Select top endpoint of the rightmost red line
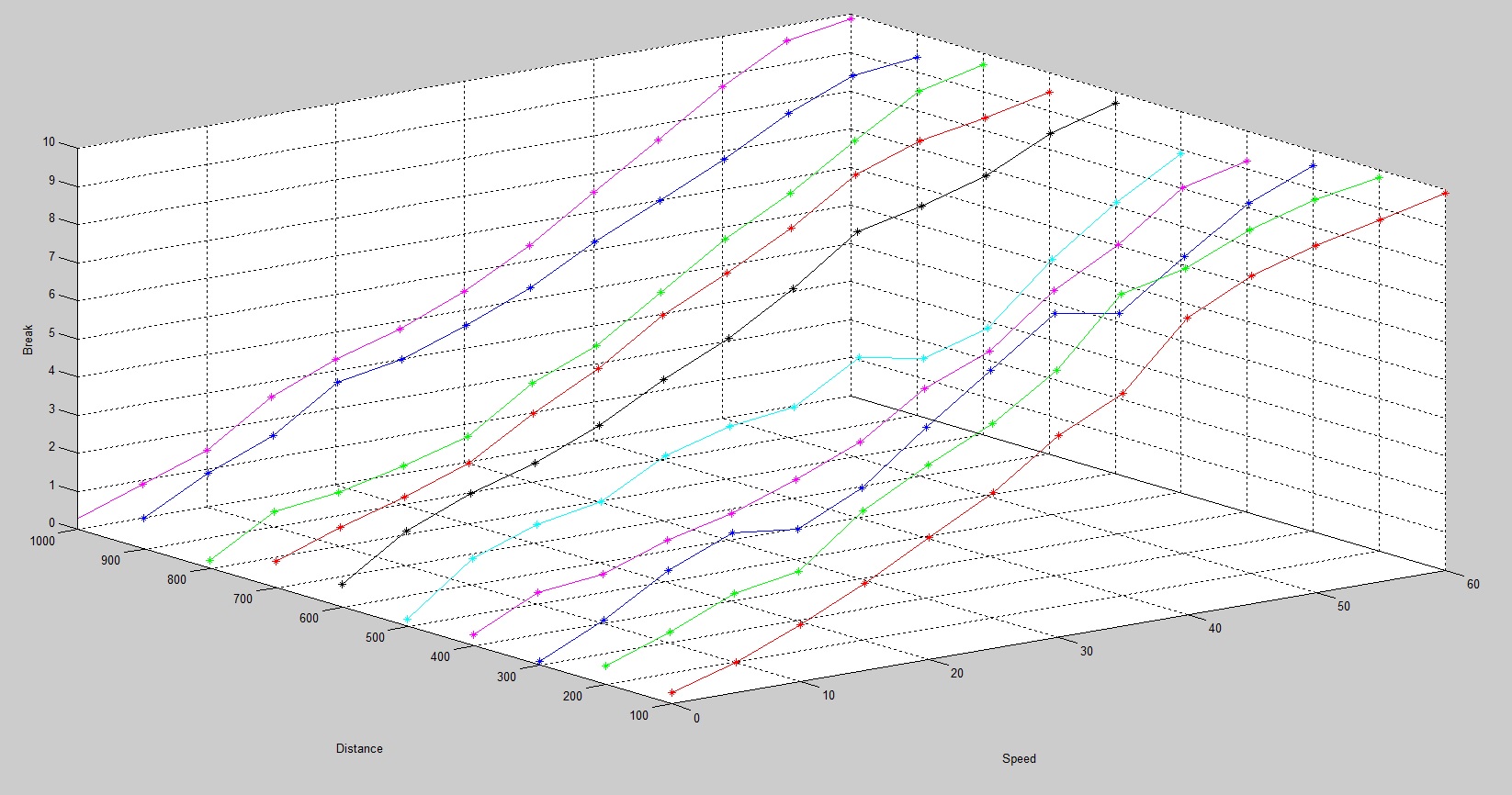 [x=1445, y=193]
